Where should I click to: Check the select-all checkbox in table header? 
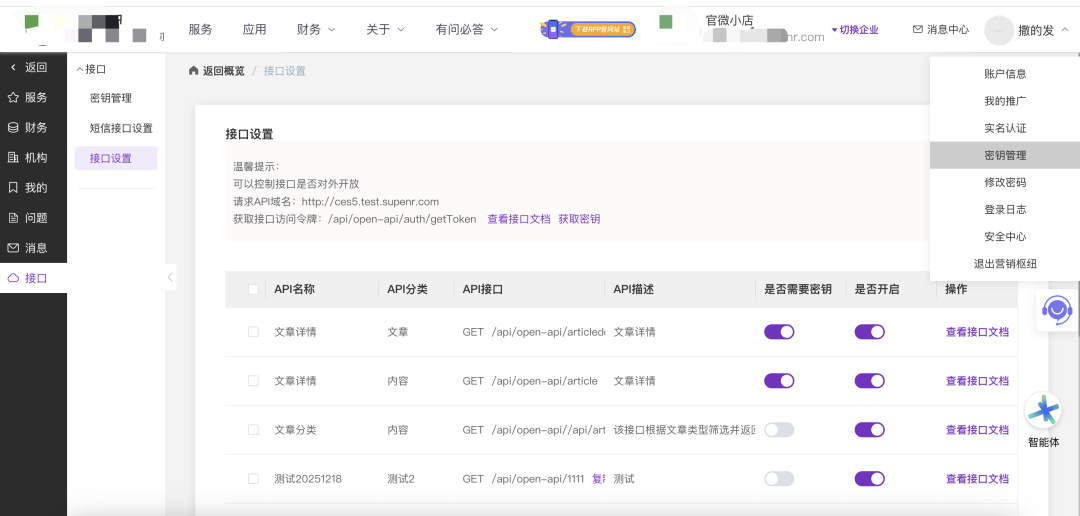pyautogui.click(x=253, y=290)
